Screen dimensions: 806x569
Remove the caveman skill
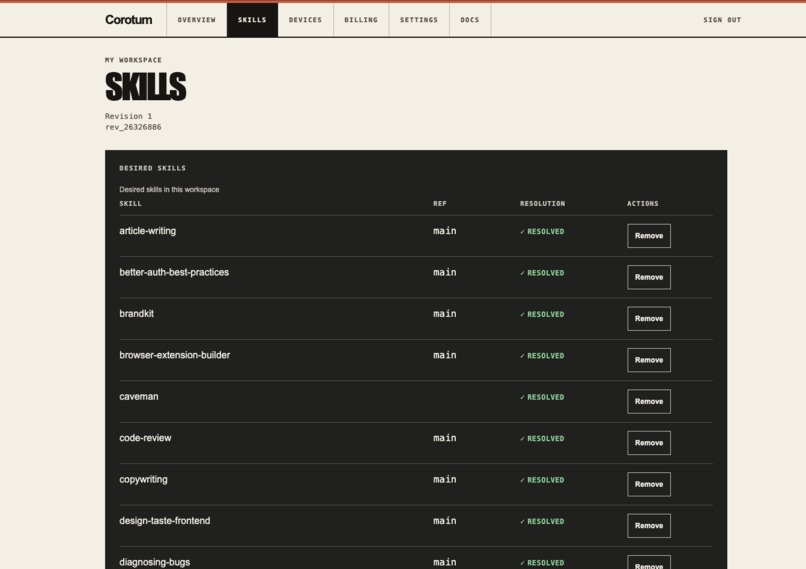(x=649, y=401)
